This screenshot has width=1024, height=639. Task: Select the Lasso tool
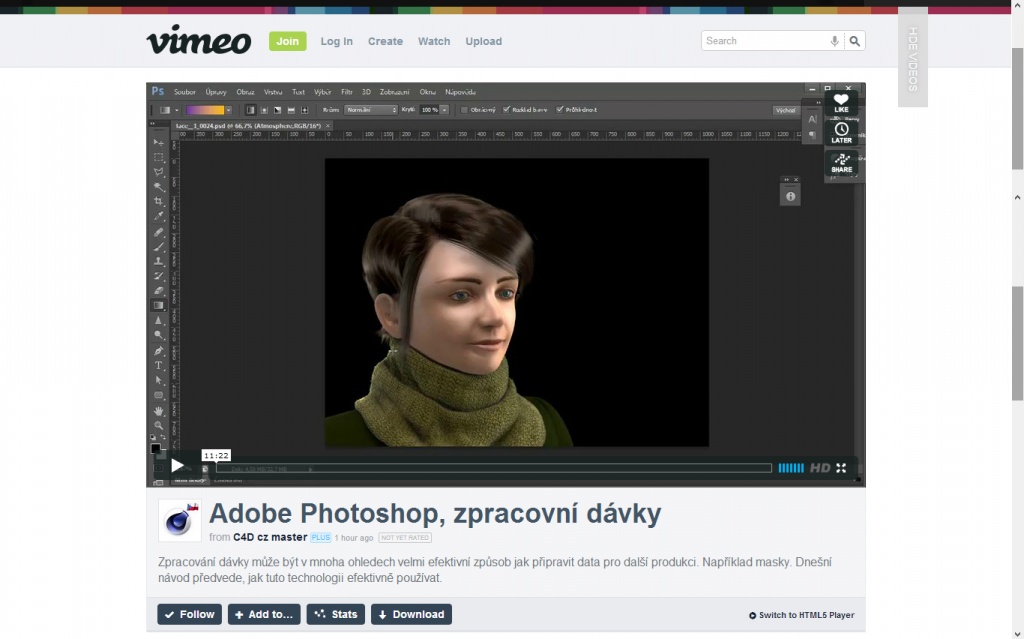[x=158, y=172]
